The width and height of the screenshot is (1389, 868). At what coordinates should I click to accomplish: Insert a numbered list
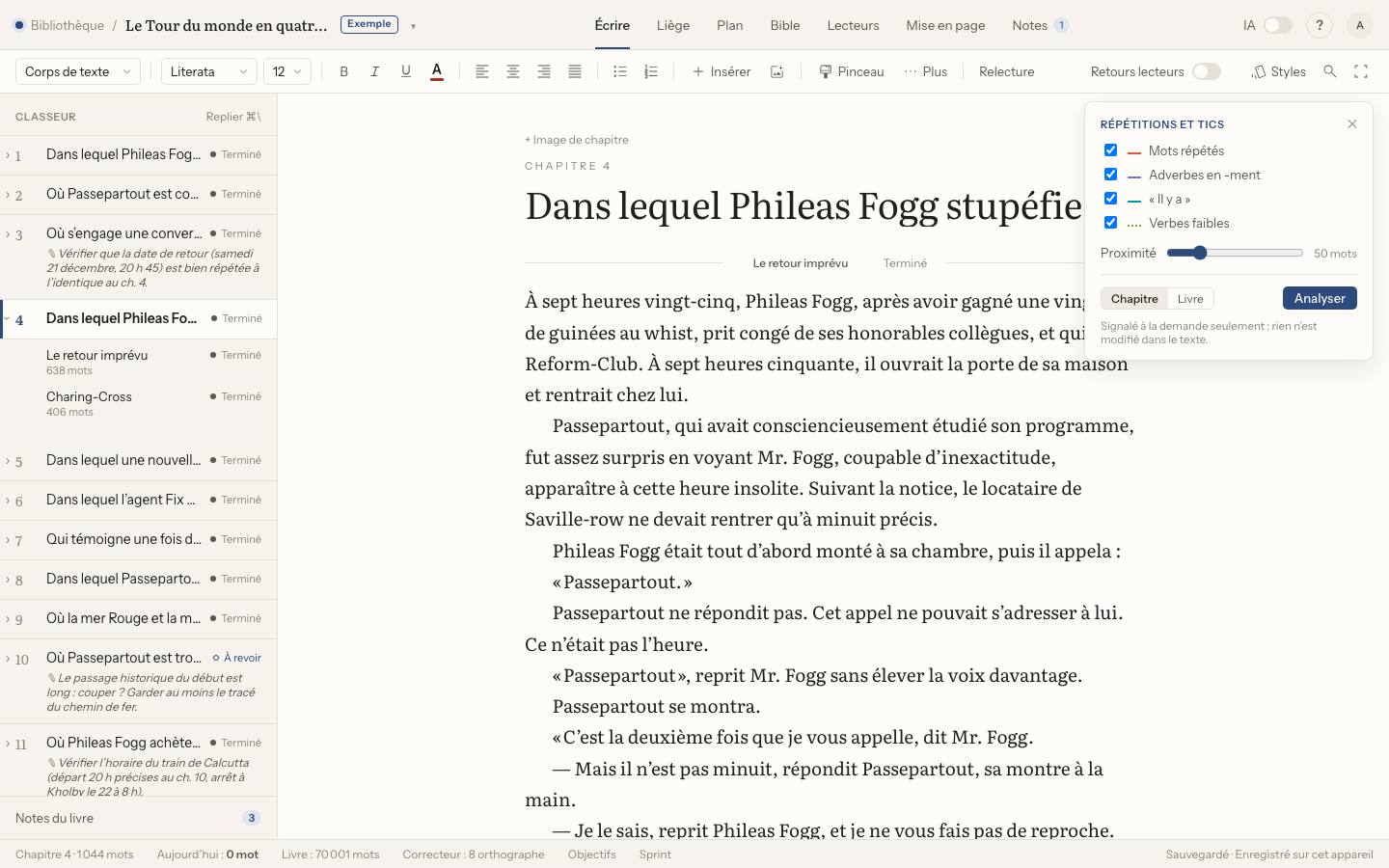coord(651,71)
